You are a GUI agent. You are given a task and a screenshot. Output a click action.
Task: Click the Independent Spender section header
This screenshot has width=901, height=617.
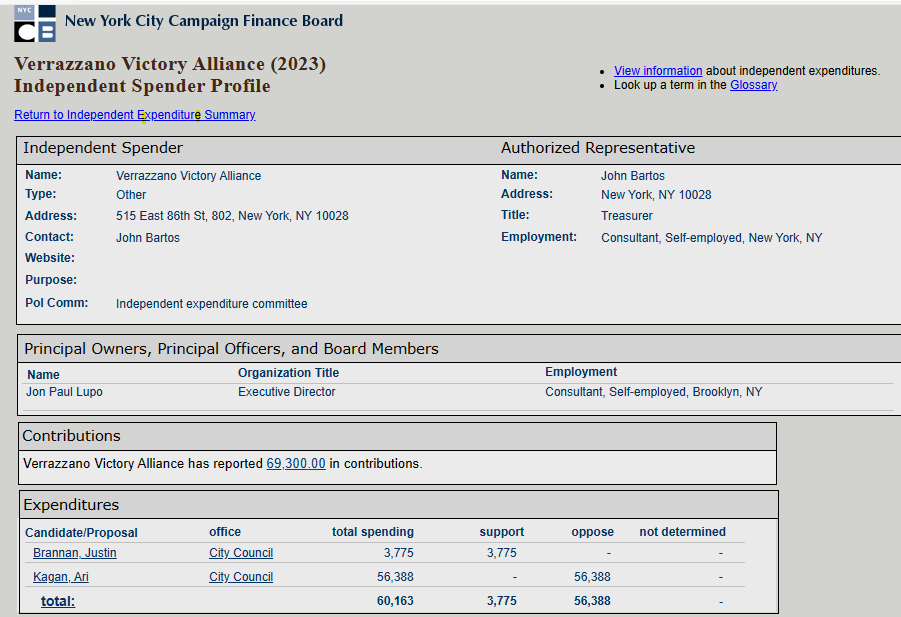pos(103,148)
